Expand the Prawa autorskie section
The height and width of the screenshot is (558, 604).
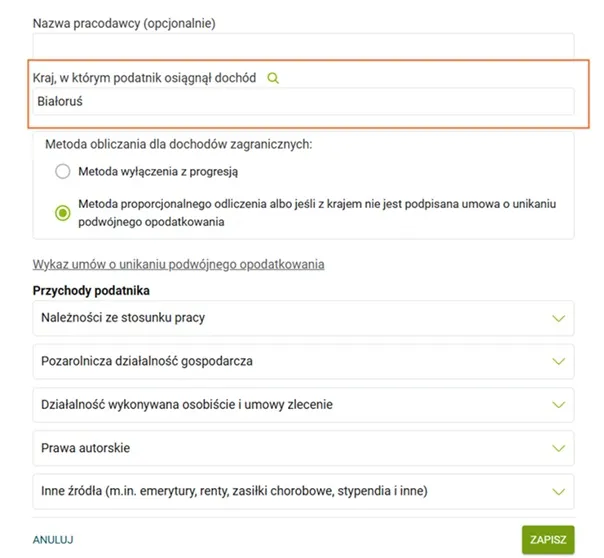pos(85,448)
